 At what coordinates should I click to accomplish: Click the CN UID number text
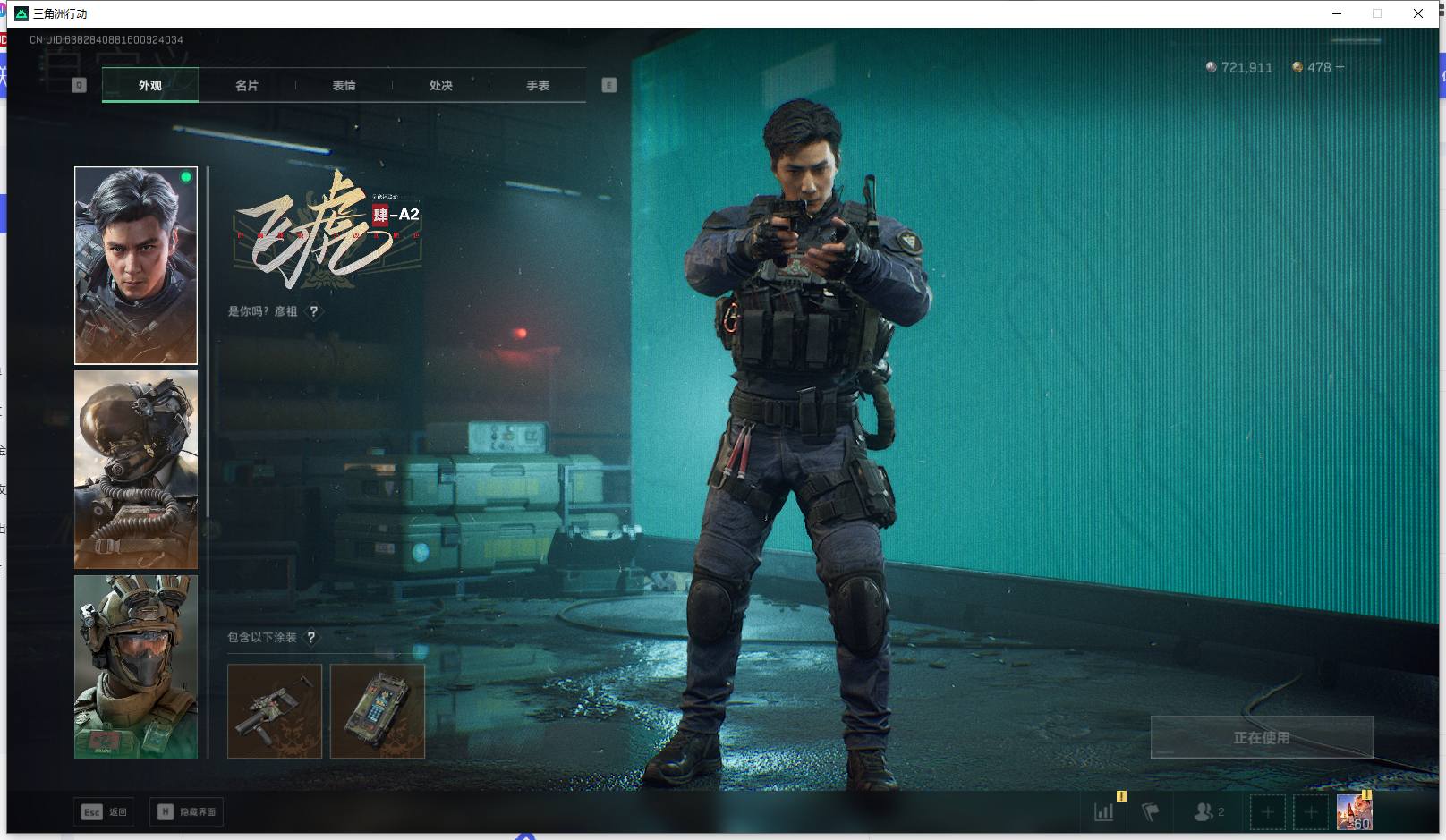[106, 39]
